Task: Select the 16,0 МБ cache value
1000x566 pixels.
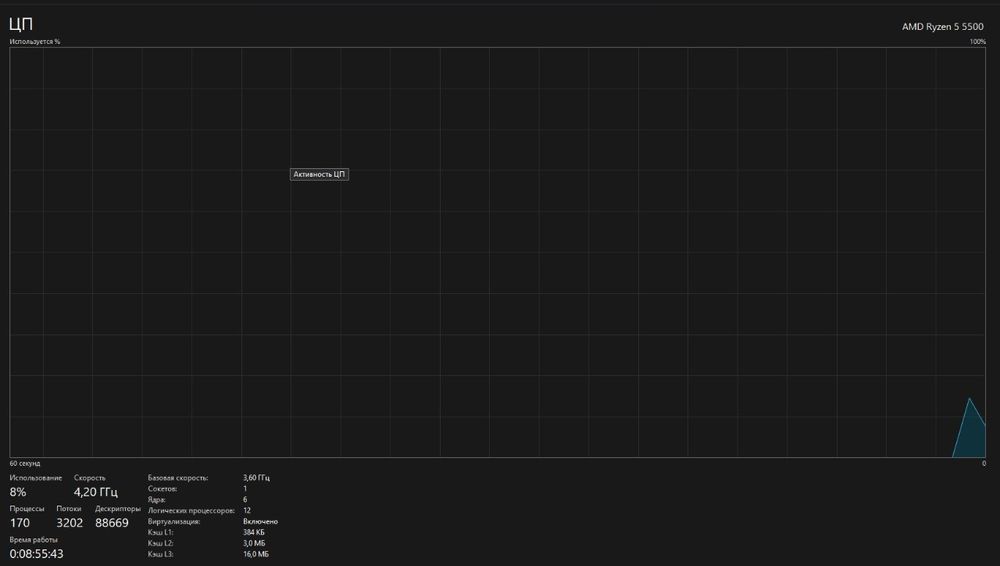Action: (256, 554)
